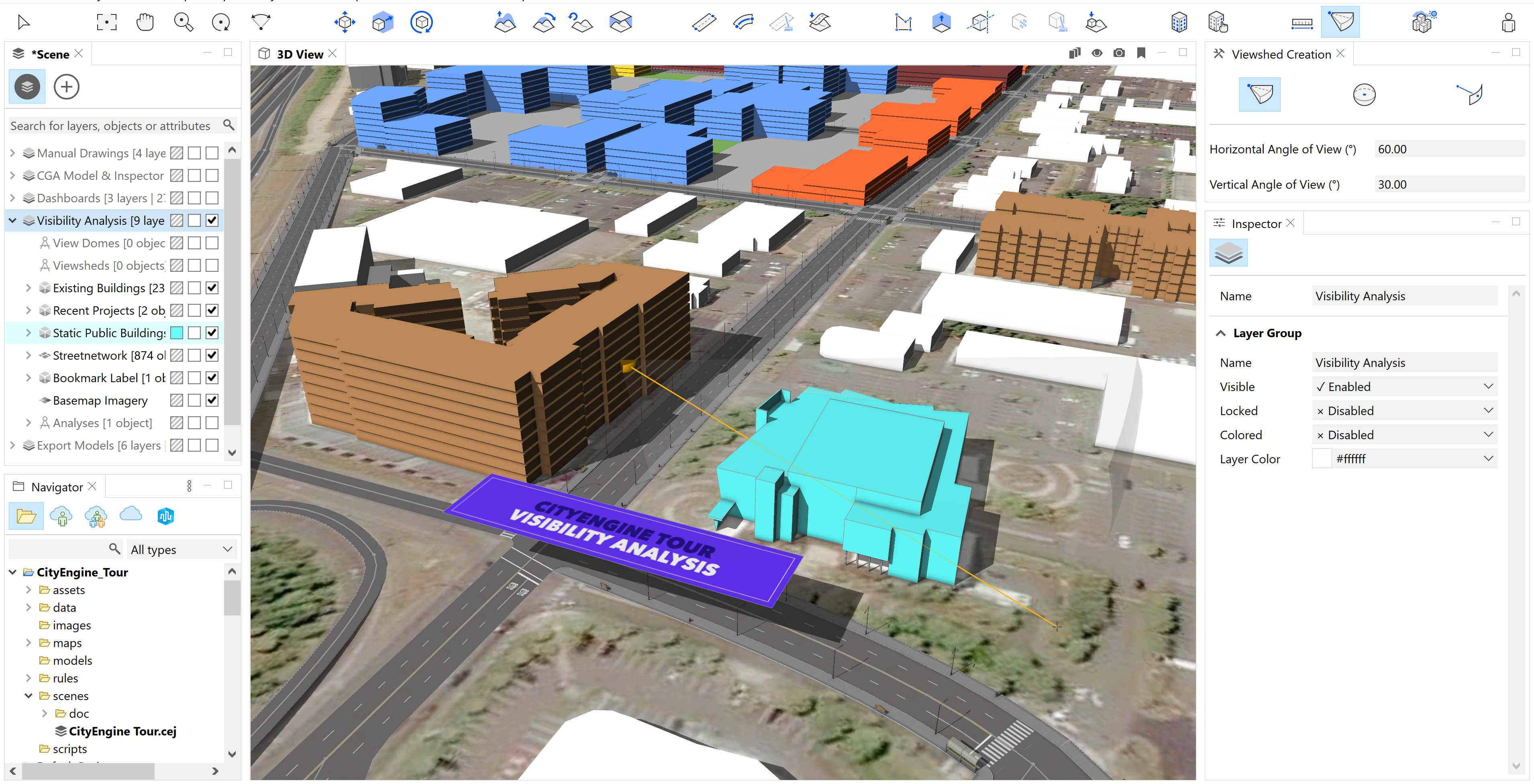1534x784 pixels.
Task: Toggle 3D View visibility eye settings
Action: [1097, 53]
